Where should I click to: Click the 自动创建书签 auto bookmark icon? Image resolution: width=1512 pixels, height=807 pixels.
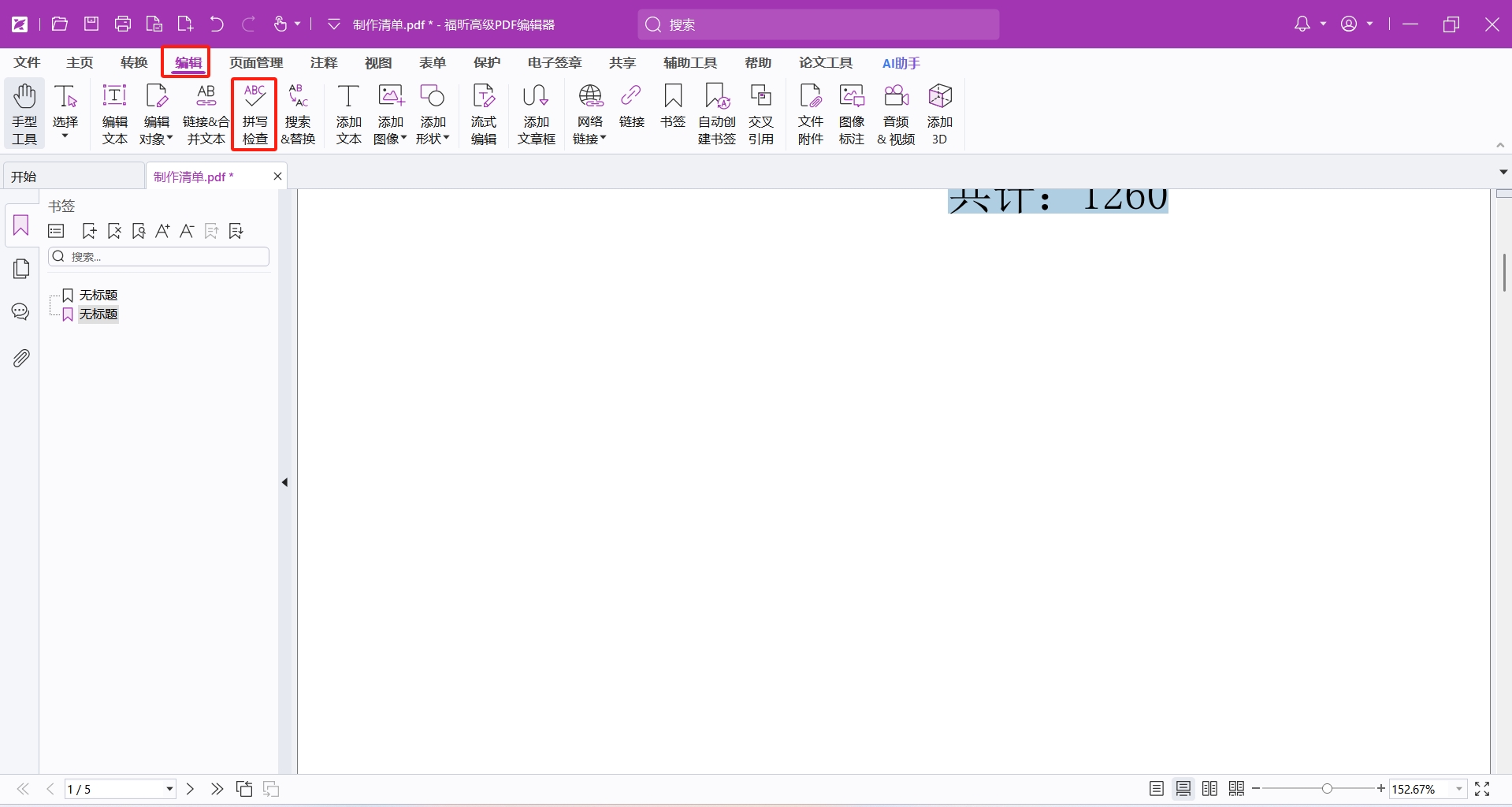click(716, 114)
